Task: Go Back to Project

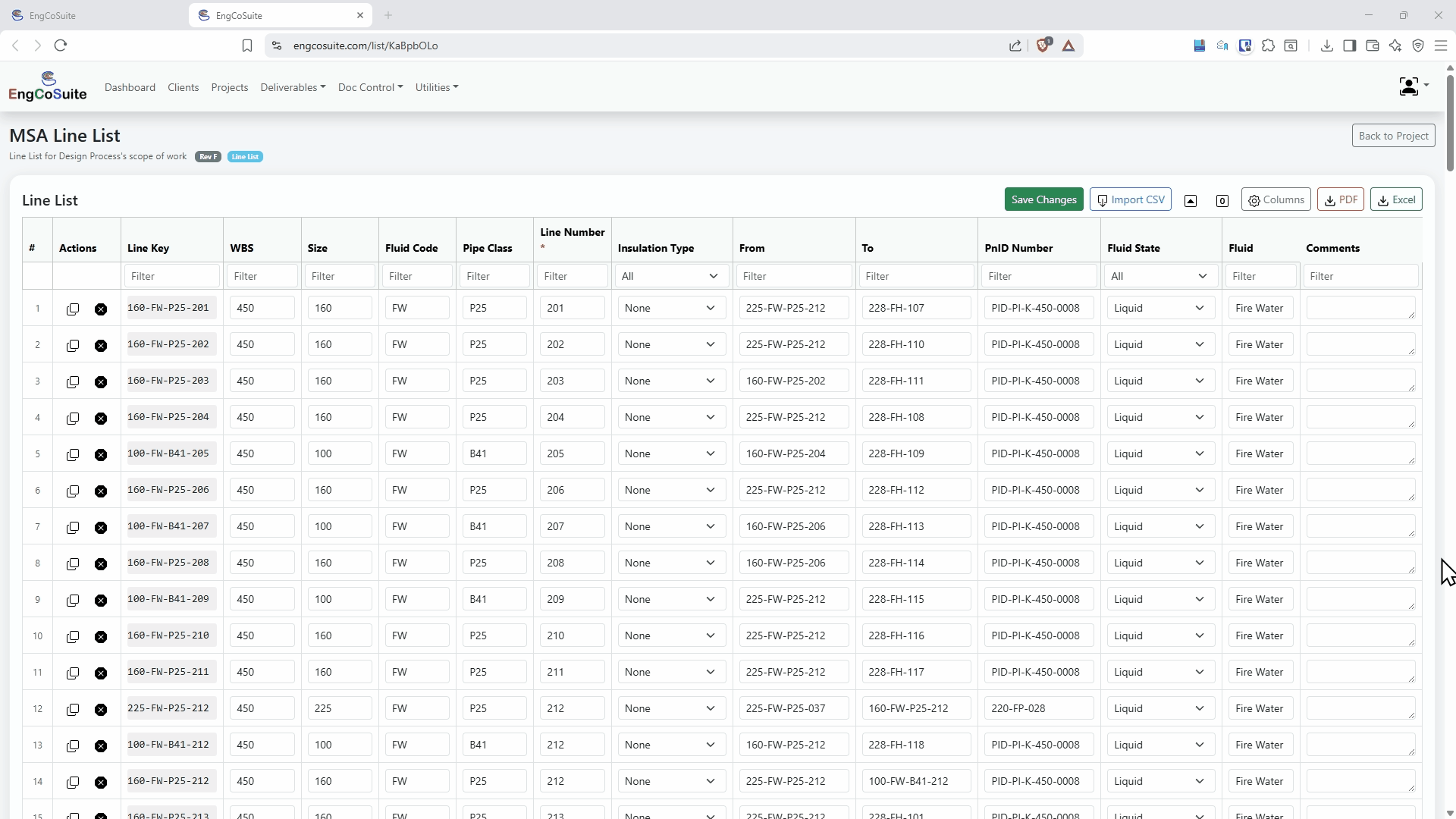Action: click(1393, 136)
